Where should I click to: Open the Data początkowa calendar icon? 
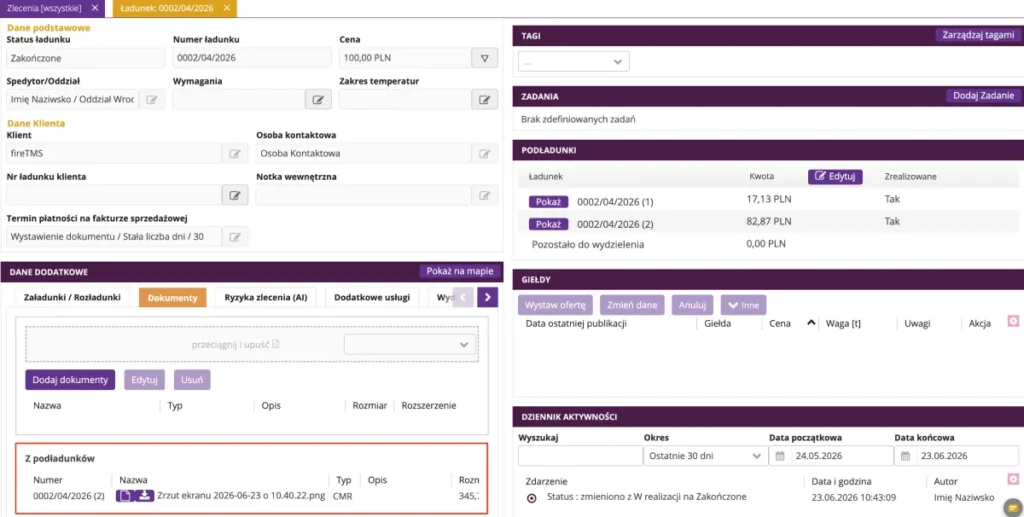780,456
